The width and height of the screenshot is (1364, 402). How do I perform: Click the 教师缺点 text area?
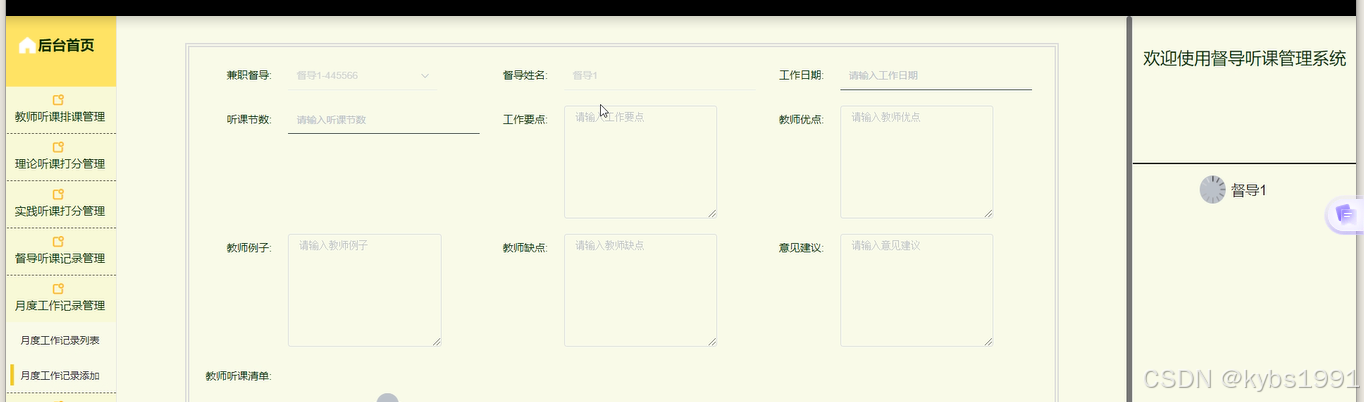(x=640, y=290)
